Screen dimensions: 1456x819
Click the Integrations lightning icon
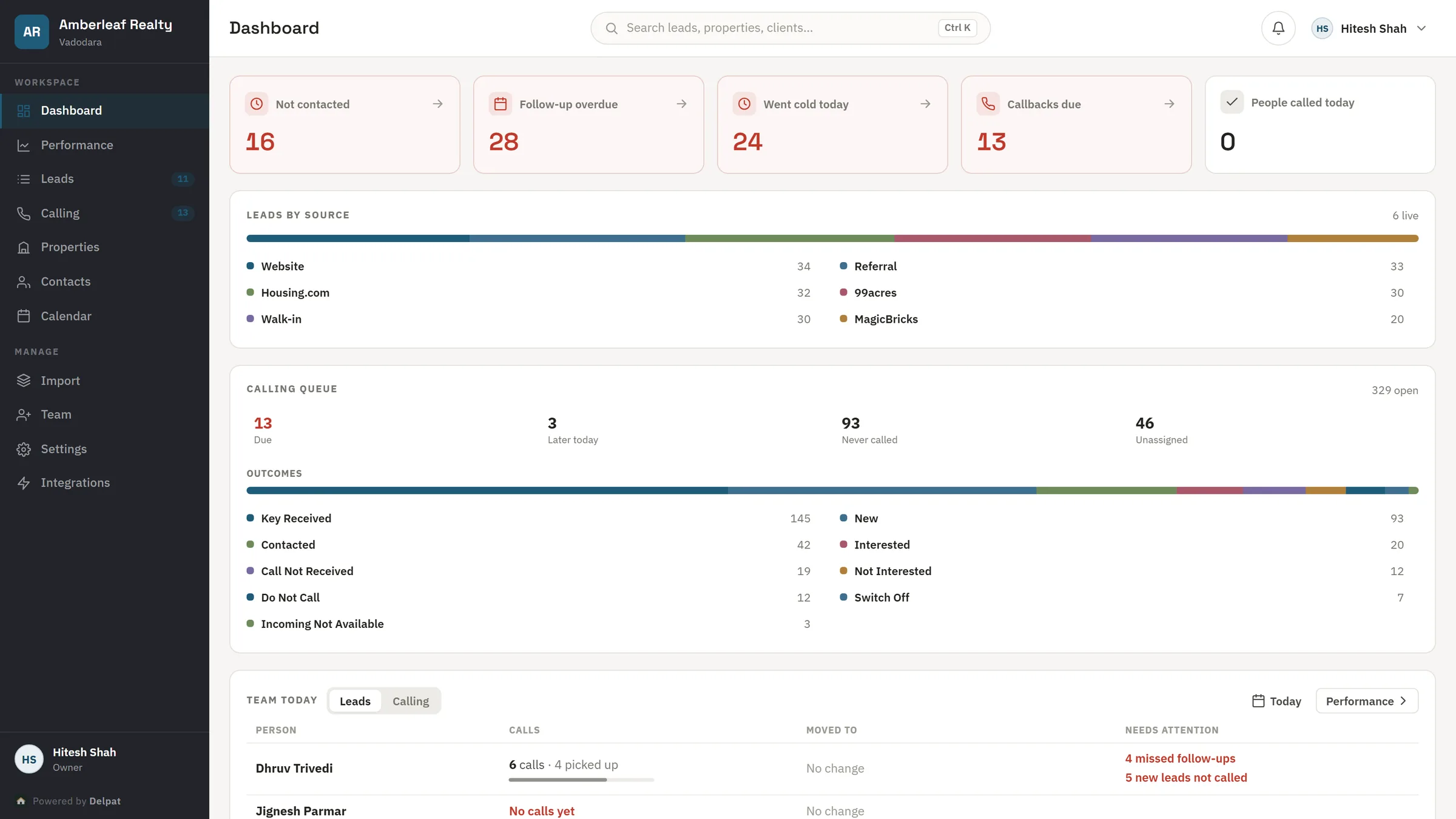point(24,483)
